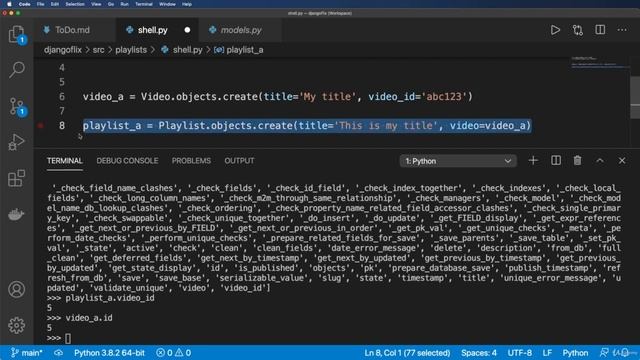Open the Terminal menu in menu bar
This screenshot has height=360, width=640.
[144, 4]
